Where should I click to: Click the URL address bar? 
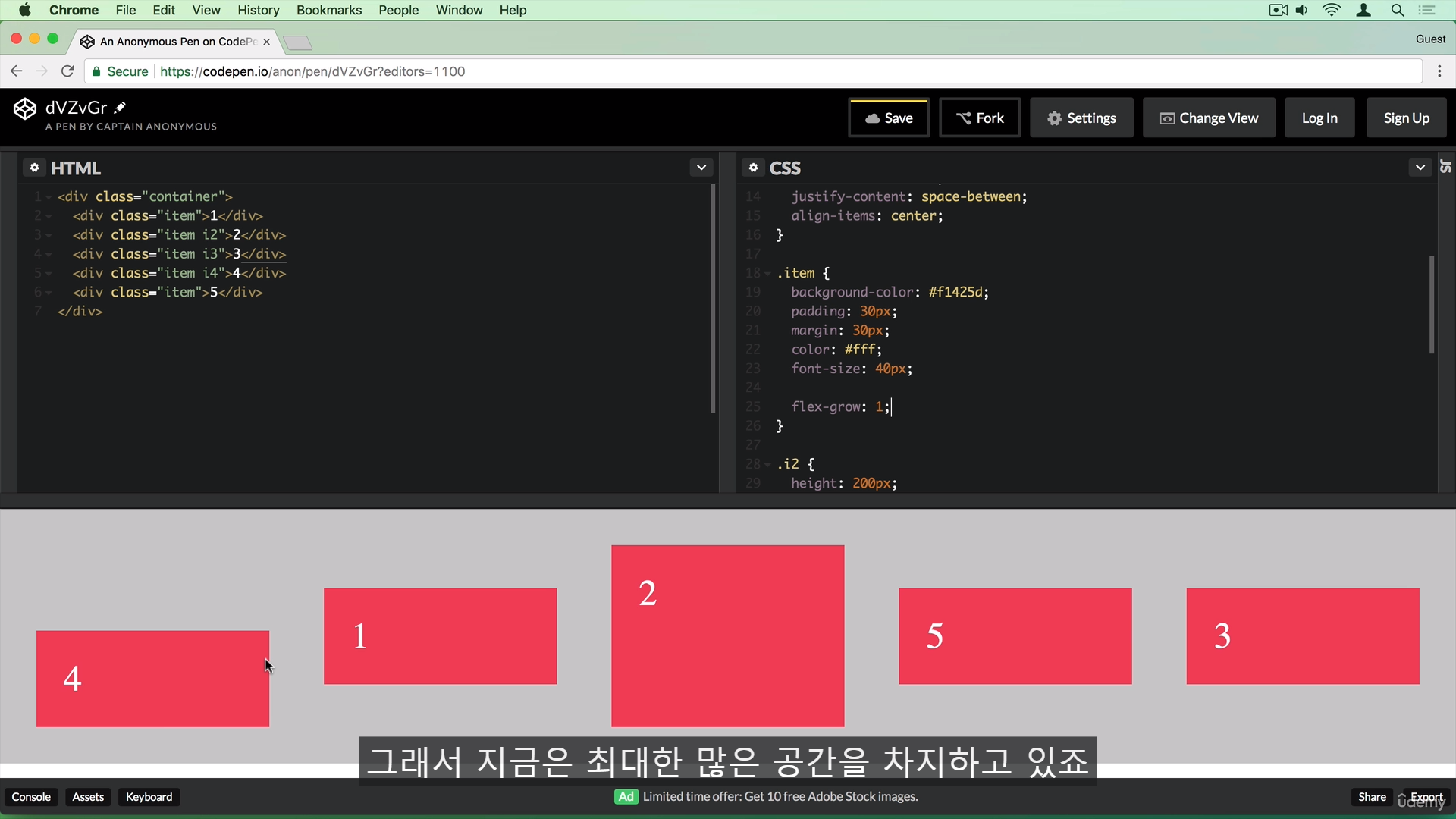point(682,71)
